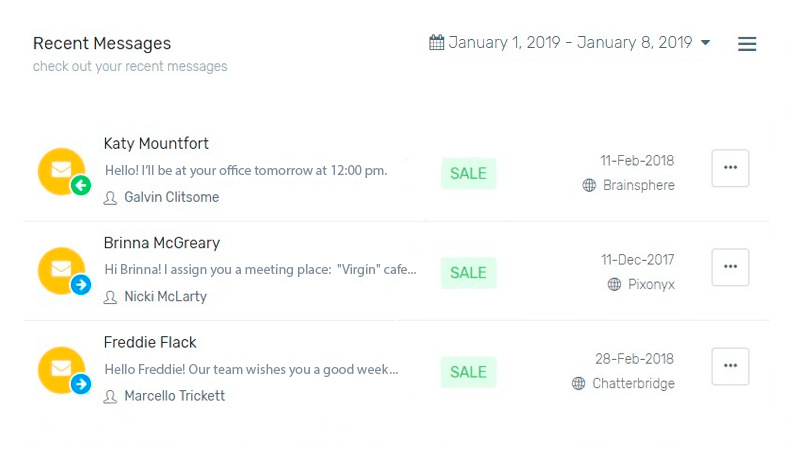
Task: Click the globe icon next to Pixonyx
Action: [x=614, y=284]
